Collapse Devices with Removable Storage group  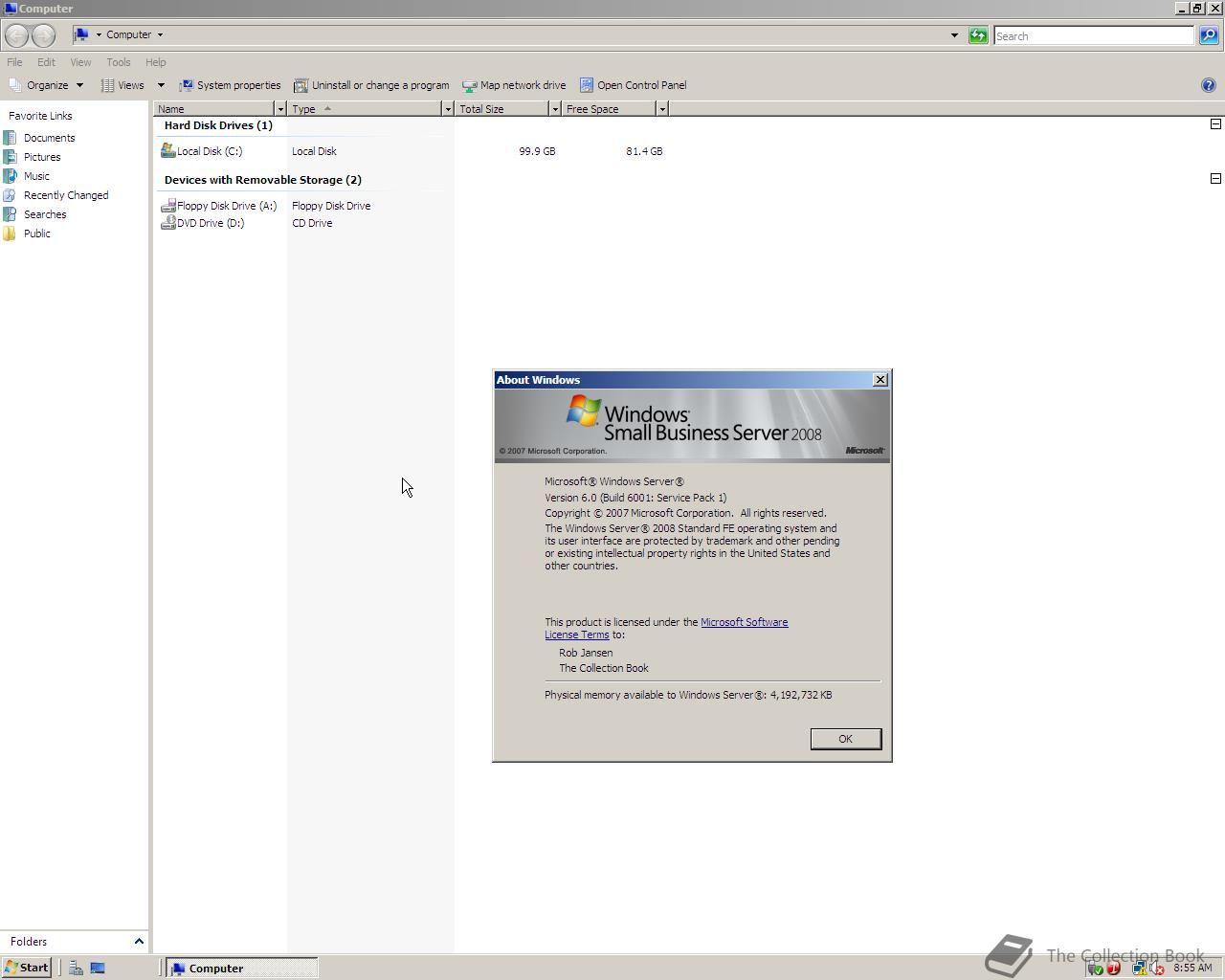1215,178
